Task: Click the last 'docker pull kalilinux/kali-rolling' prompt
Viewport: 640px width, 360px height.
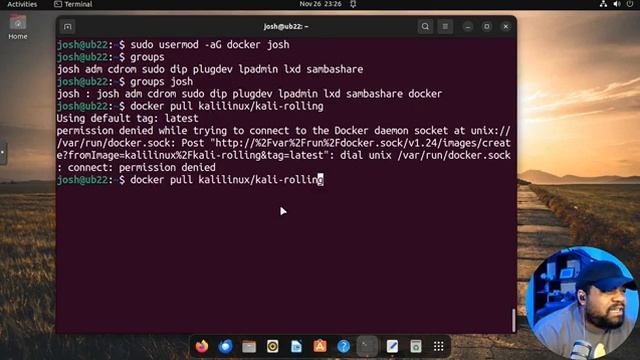Action: [x=190, y=180]
